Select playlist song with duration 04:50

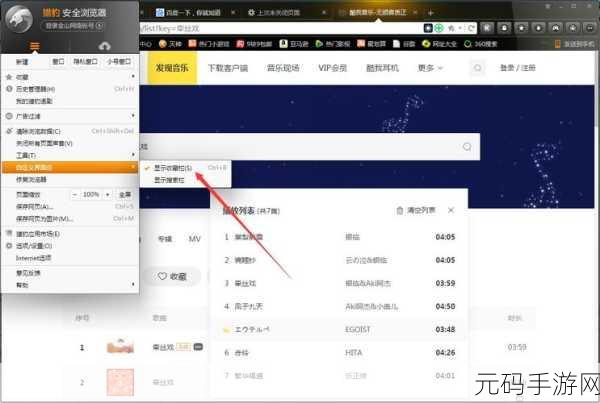pos(339,307)
